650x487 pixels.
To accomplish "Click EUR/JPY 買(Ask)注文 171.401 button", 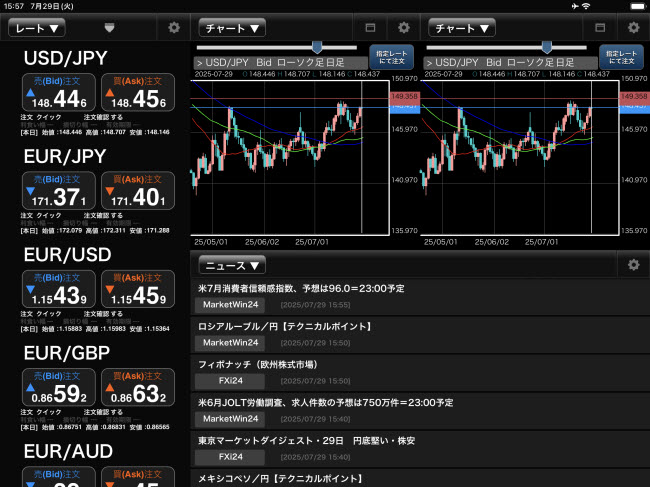I will click(138, 191).
